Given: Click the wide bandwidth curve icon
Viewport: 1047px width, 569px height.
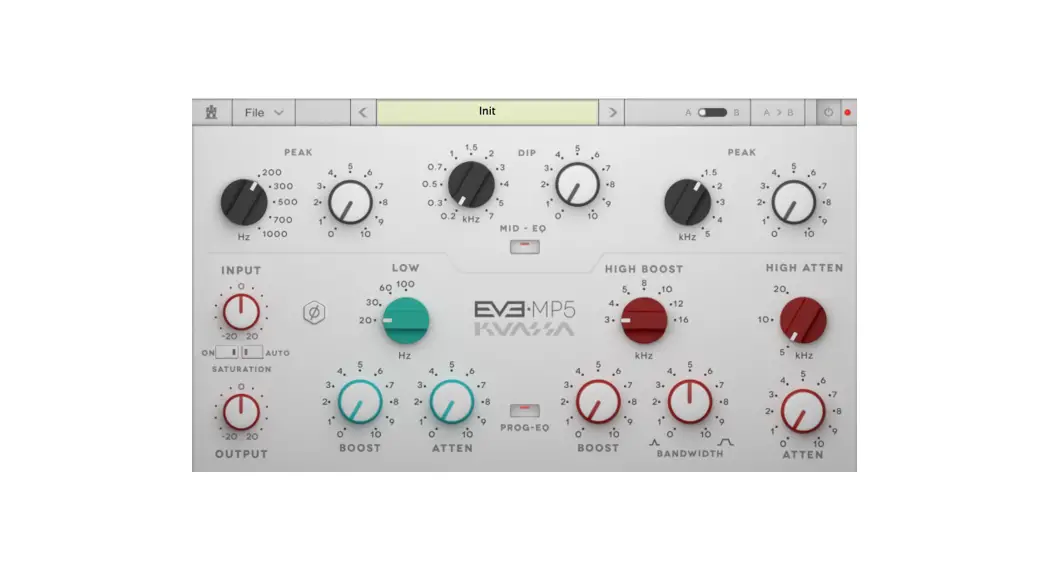Looking at the screenshot, I should click(x=725, y=442).
